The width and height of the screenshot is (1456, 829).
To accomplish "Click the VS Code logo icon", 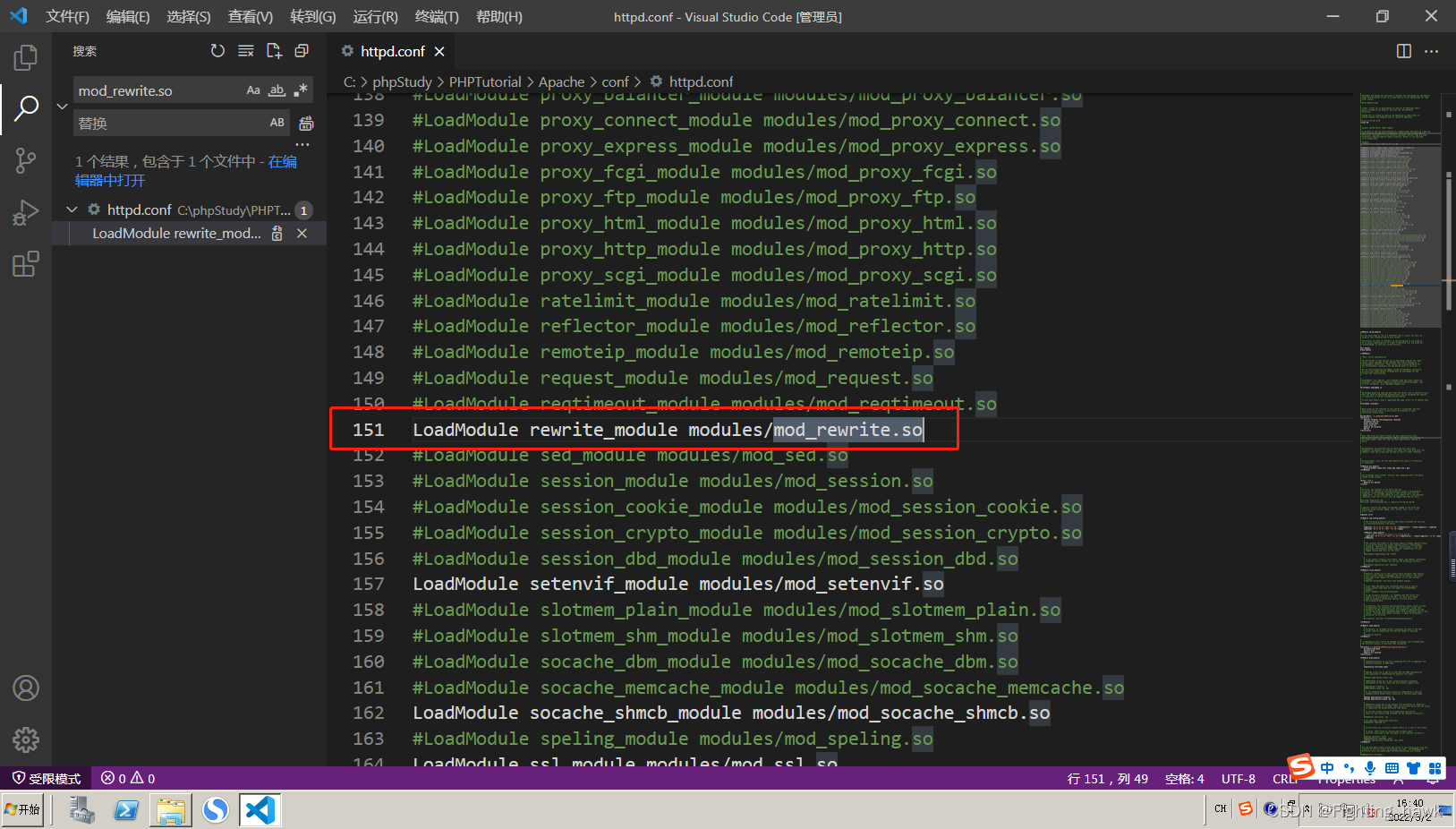I will [x=19, y=16].
